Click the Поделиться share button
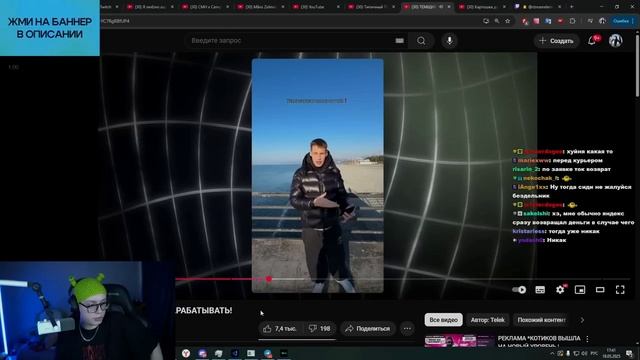 368,329
